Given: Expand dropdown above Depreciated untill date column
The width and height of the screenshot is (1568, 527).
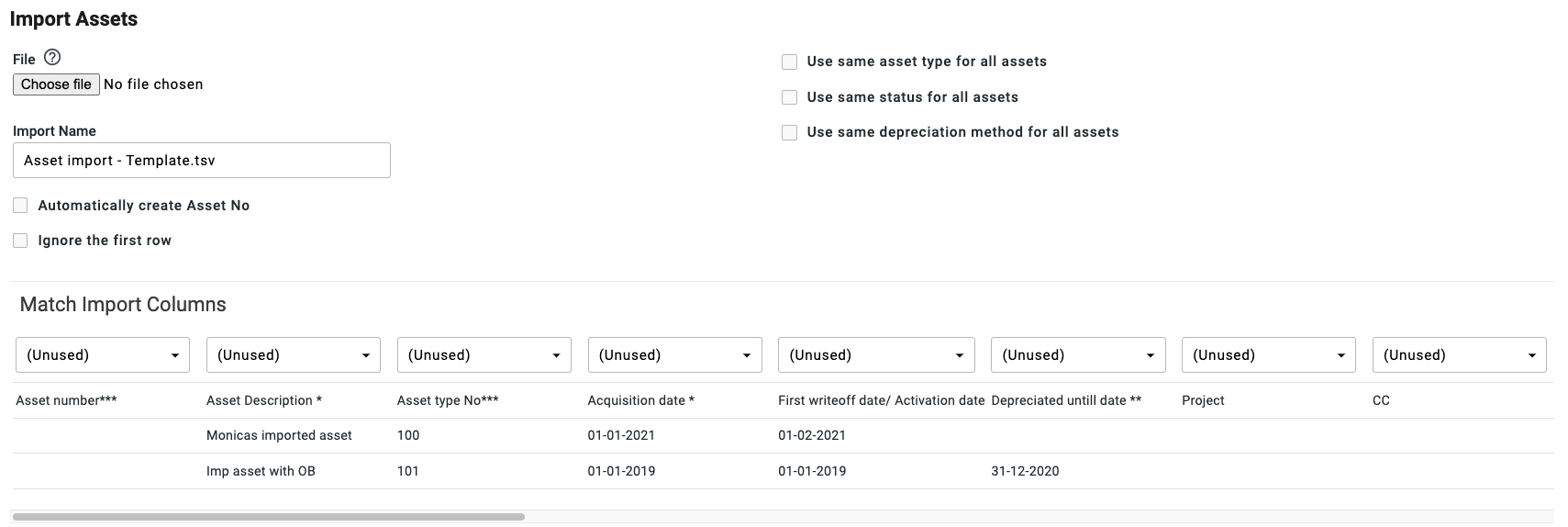Looking at the screenshot, I should pos(1078,355).
